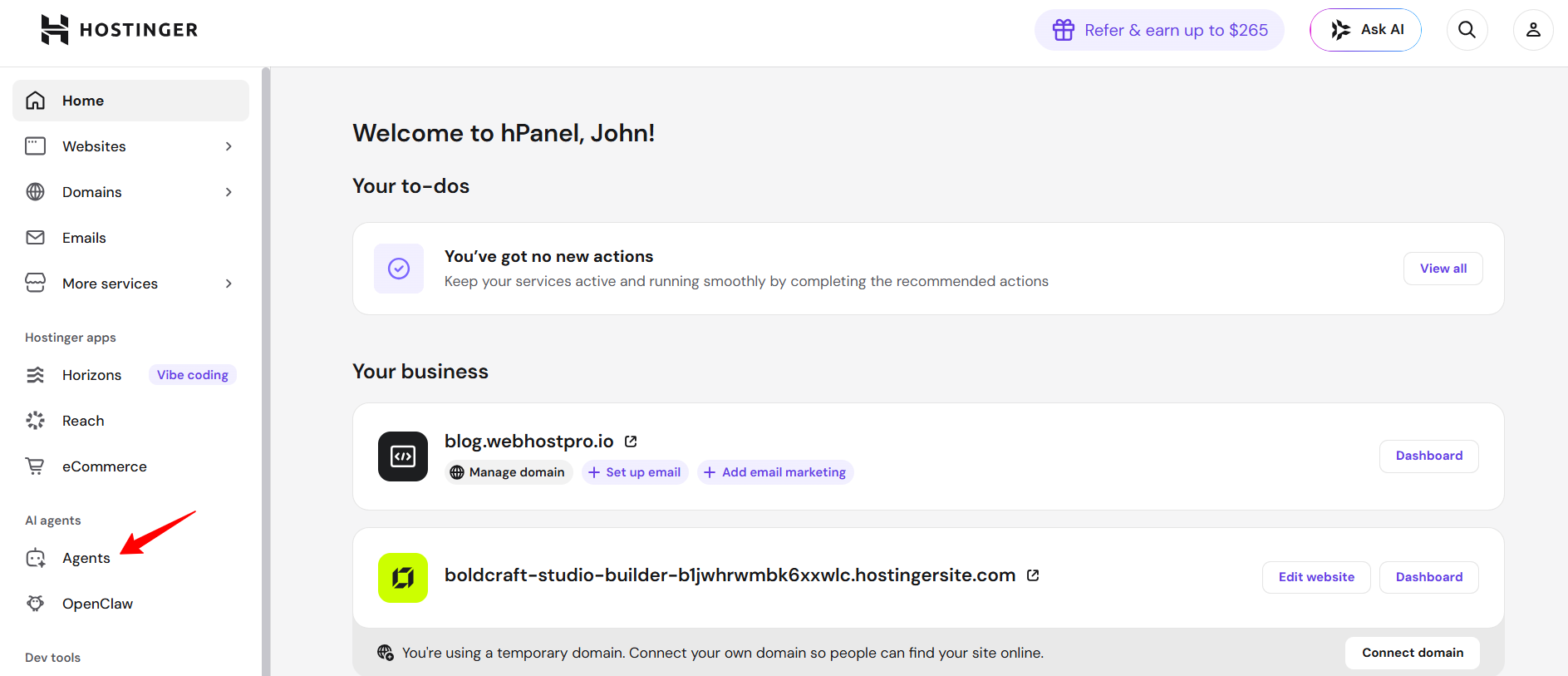Screen dimensions: 1568x676
Task: Click the eCommerce cart icon
Action: coord(36,466)
